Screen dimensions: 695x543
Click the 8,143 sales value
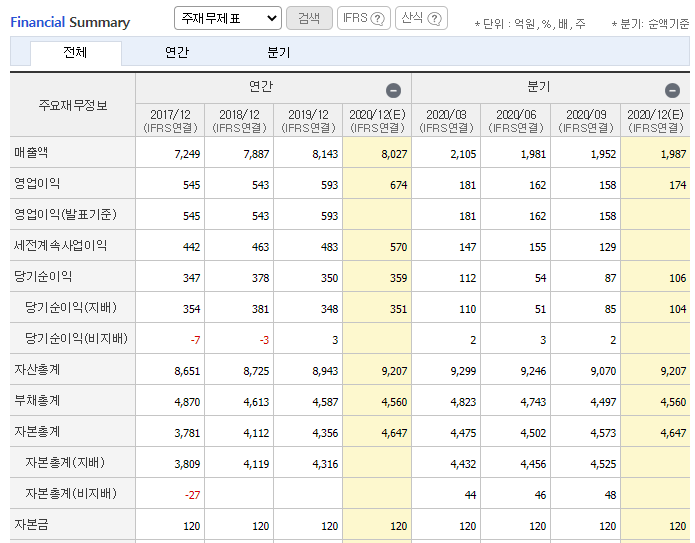tap(325, 154)
